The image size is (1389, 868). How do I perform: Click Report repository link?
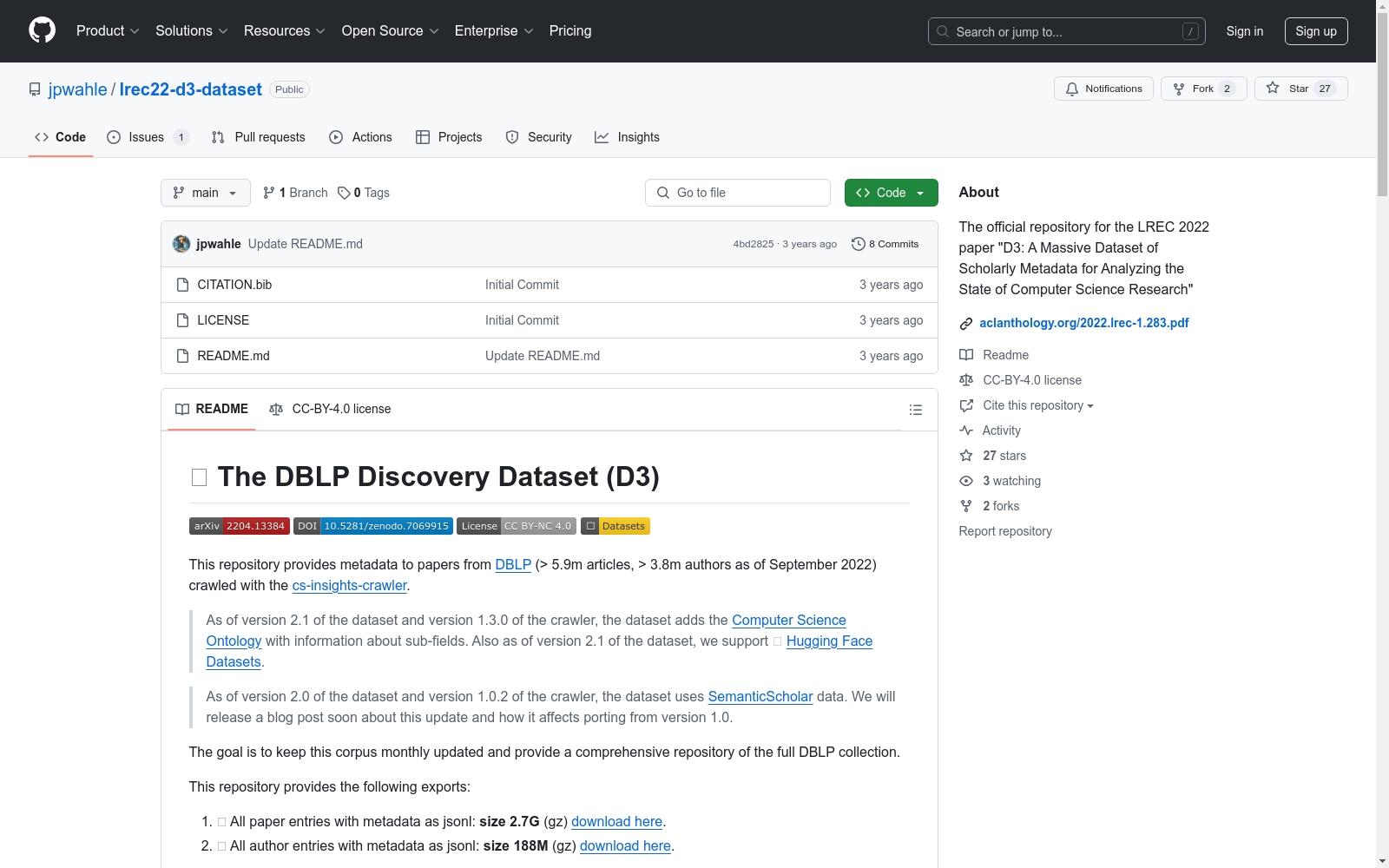[1005, 531]
